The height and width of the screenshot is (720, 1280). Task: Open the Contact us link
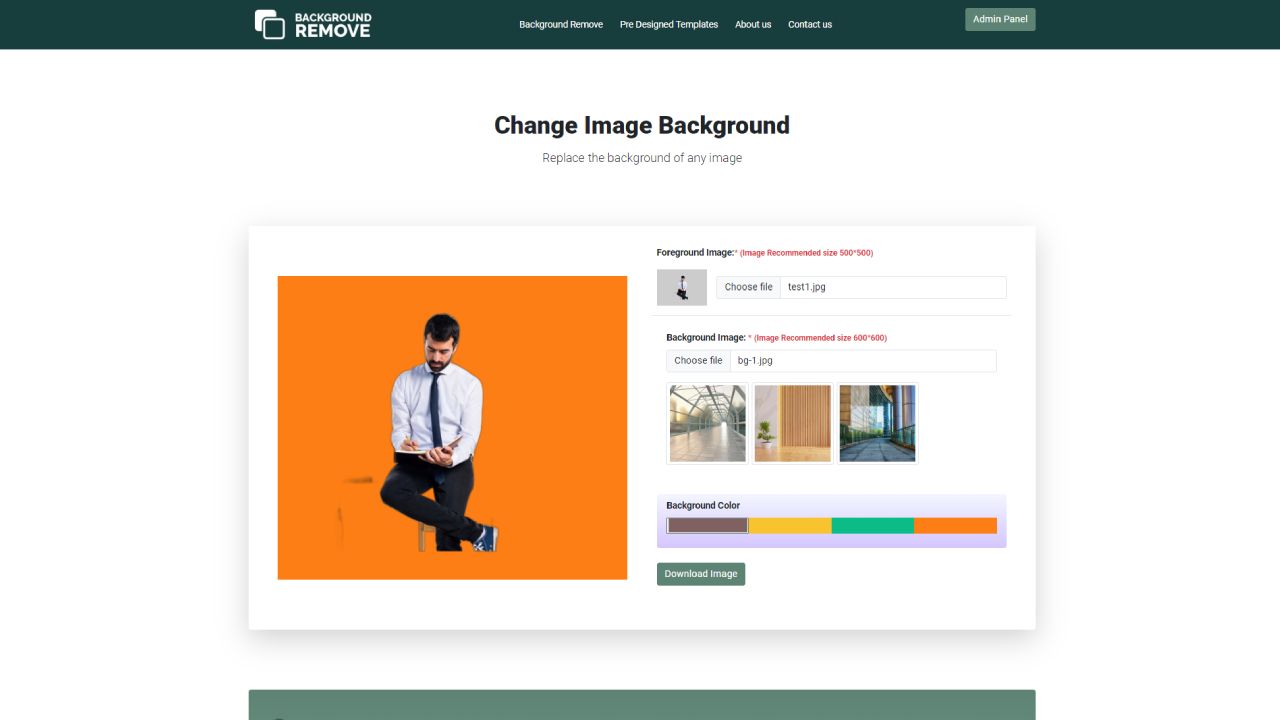(x=809, y=24)
